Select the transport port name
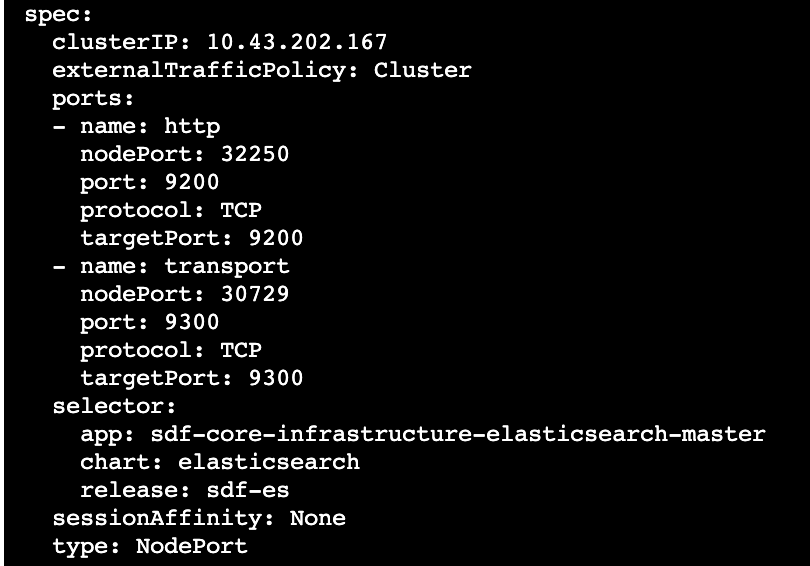 pyautogui.click(x=227, y=266)
